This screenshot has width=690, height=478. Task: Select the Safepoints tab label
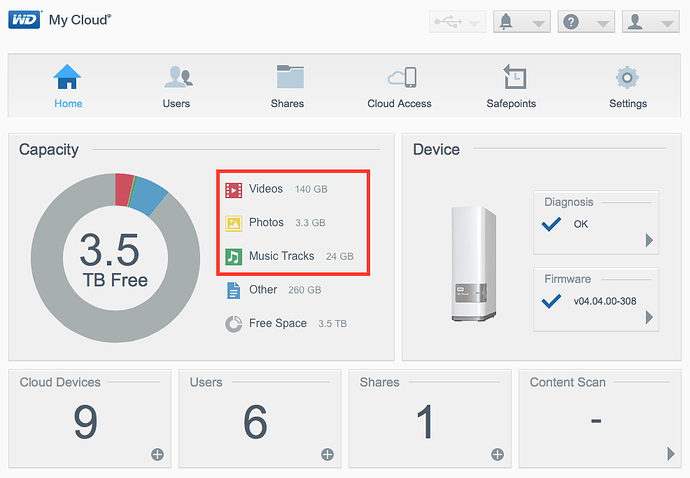pyautogui.click(x=511, y=103)
